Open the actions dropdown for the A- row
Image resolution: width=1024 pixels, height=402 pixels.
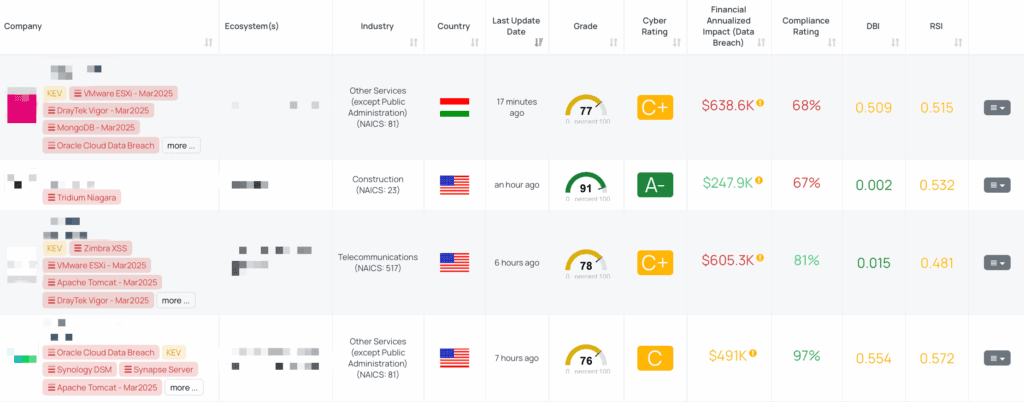(x=996, y=184)
